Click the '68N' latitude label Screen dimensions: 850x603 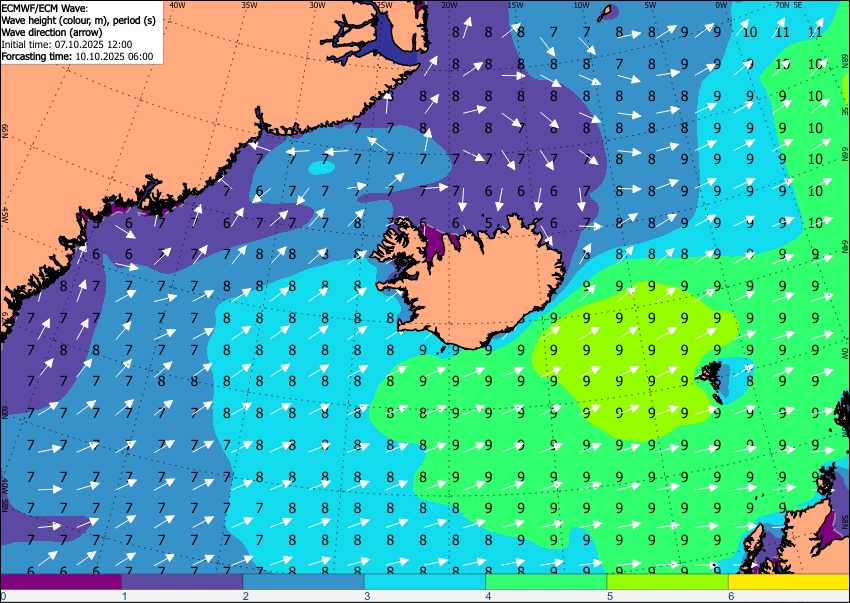click(x=845, y=61)
